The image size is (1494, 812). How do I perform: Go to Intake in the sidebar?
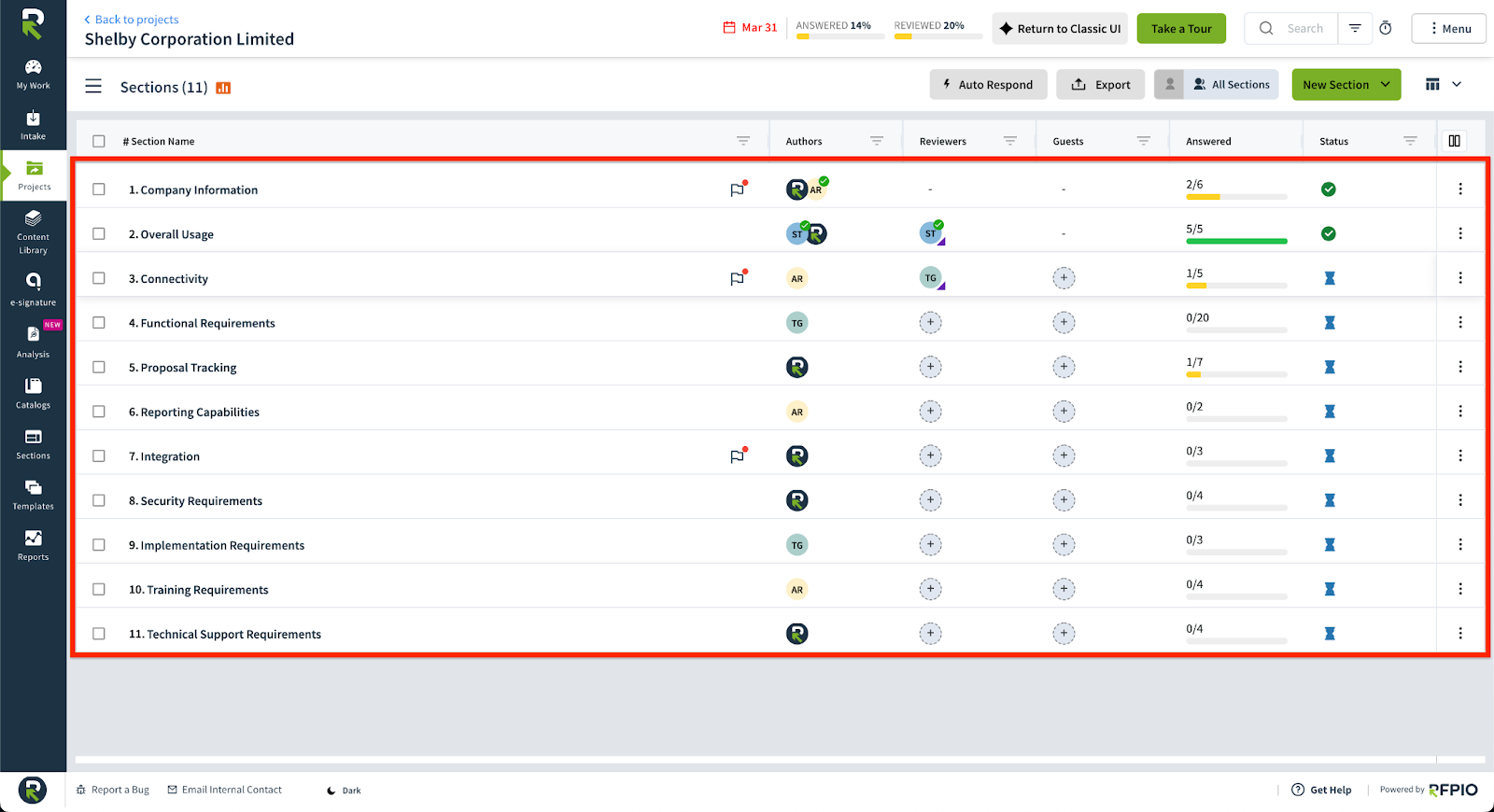[x=33, y=125]
